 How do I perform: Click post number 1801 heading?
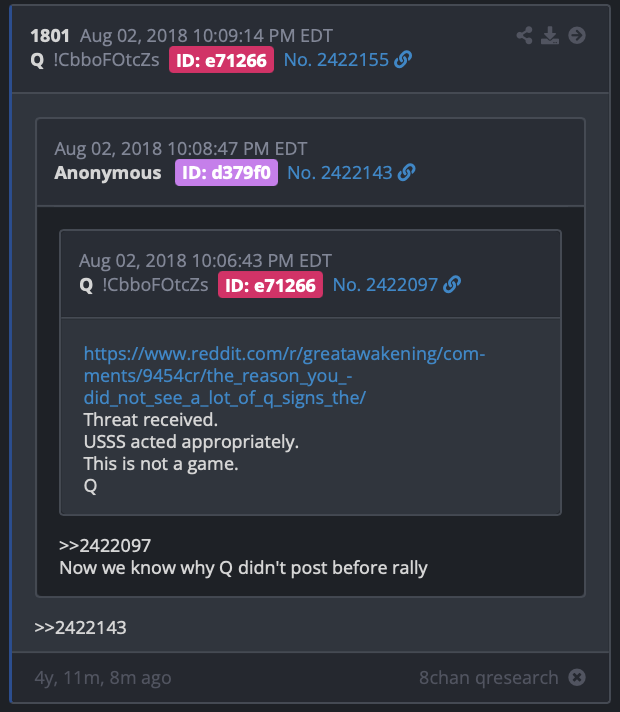(x=50, y=35)
